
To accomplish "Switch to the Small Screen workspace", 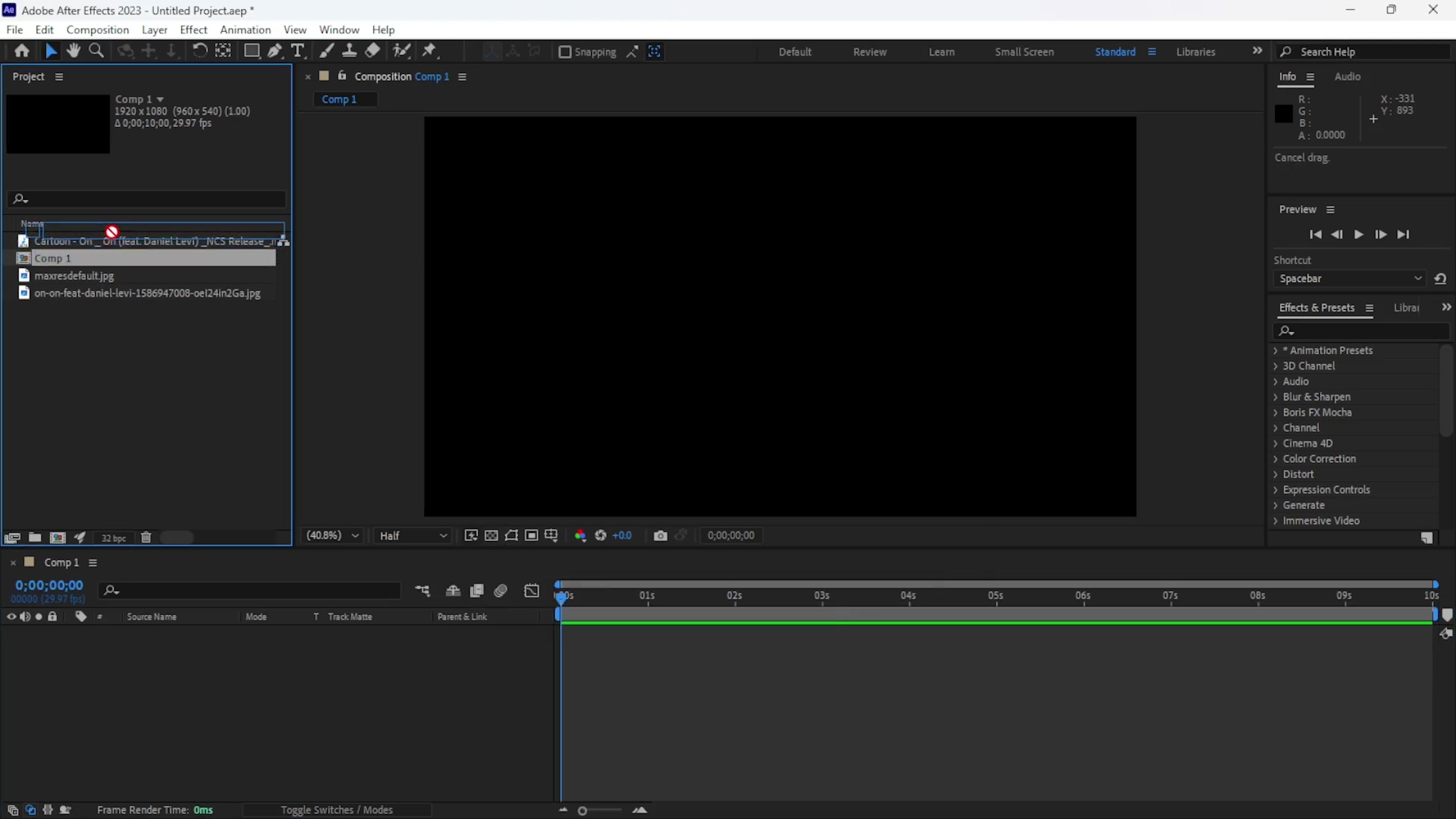I will pos(1025,52).
